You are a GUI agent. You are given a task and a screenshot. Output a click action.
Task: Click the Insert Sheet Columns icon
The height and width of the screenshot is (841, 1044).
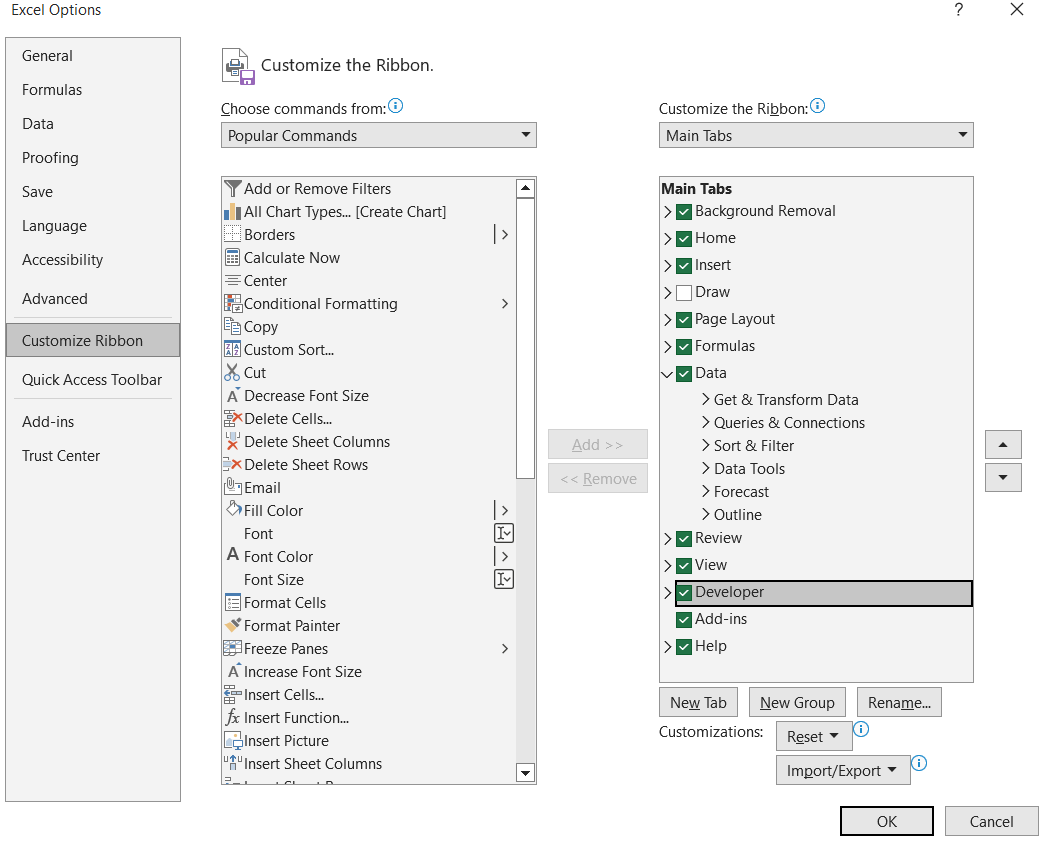point(232,763)
